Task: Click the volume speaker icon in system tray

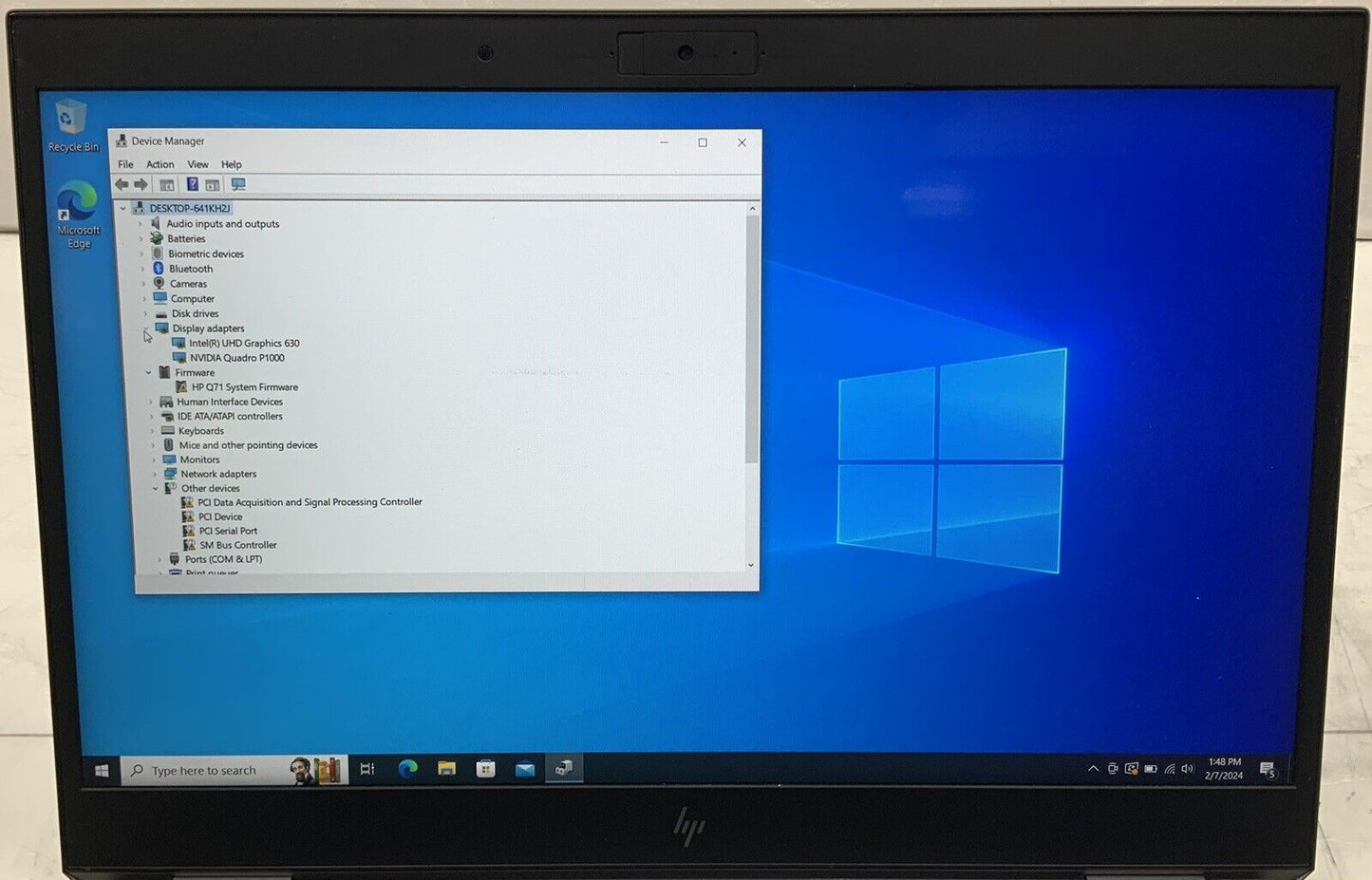Action: click(1187, 769)
